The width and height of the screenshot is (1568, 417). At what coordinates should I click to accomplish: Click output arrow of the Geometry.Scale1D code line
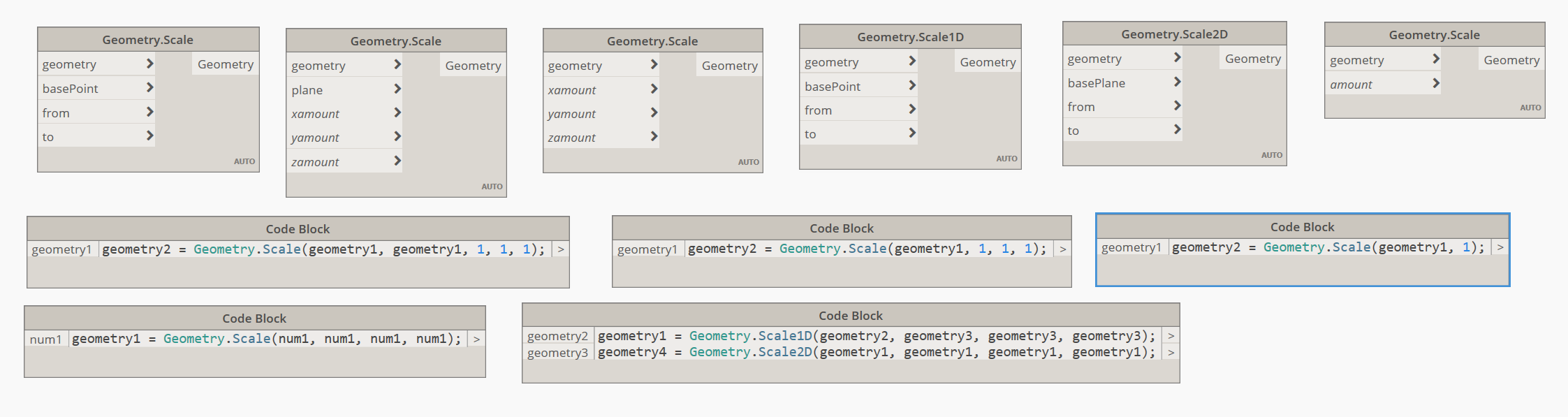pyautogui.click(x=1171, y=336)
